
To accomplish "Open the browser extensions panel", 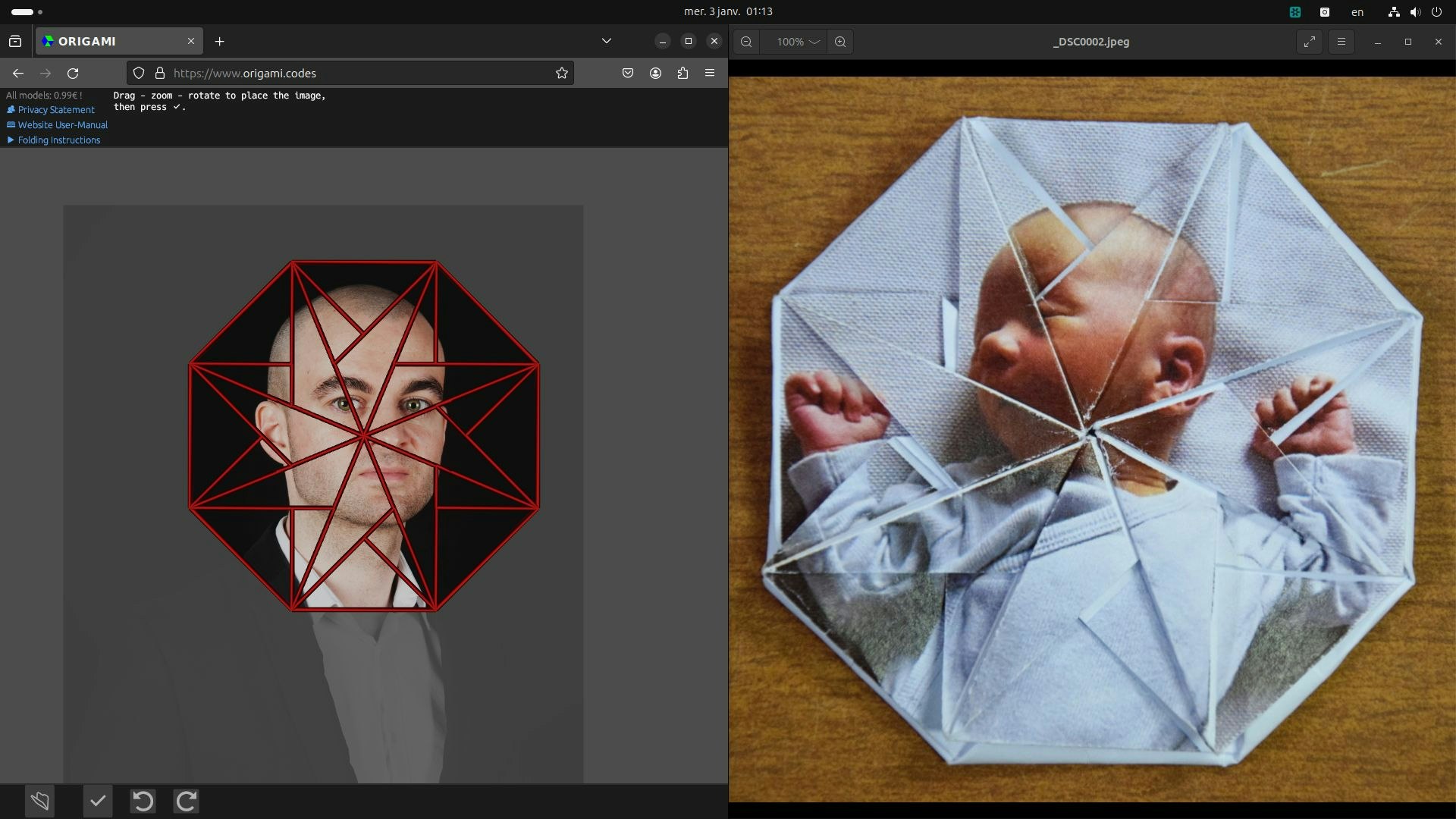I will [682, 73].
